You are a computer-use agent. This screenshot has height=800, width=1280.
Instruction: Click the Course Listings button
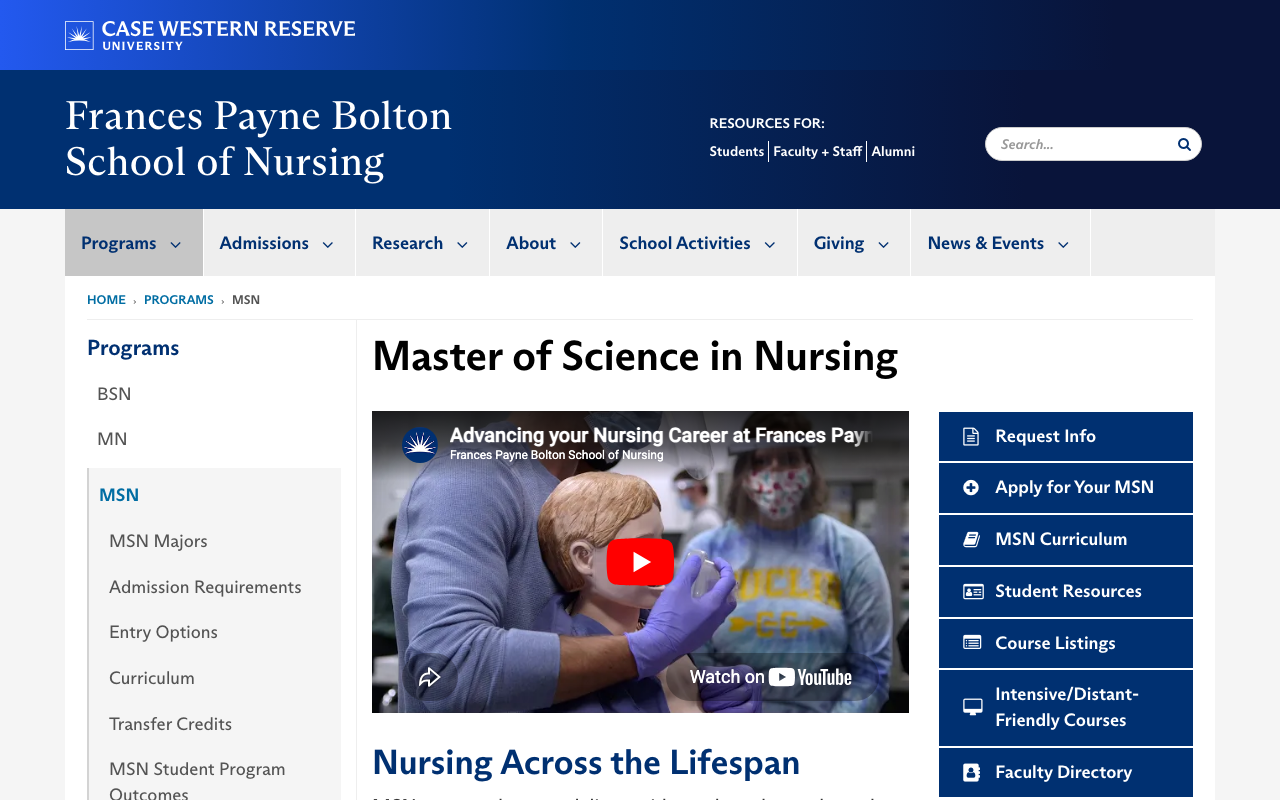[1066, 643]
